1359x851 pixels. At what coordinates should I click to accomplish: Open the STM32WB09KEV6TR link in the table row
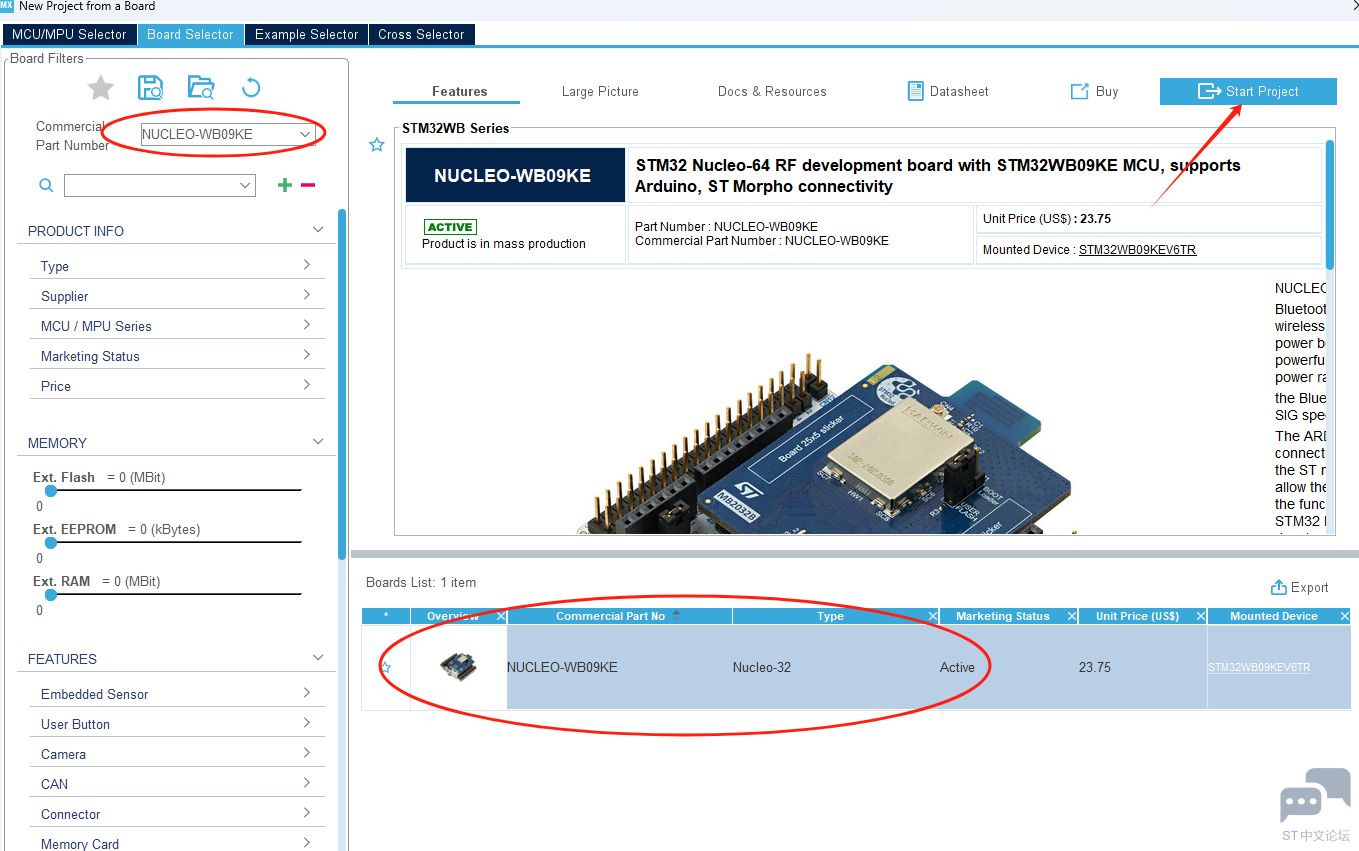coord(1259,668)
